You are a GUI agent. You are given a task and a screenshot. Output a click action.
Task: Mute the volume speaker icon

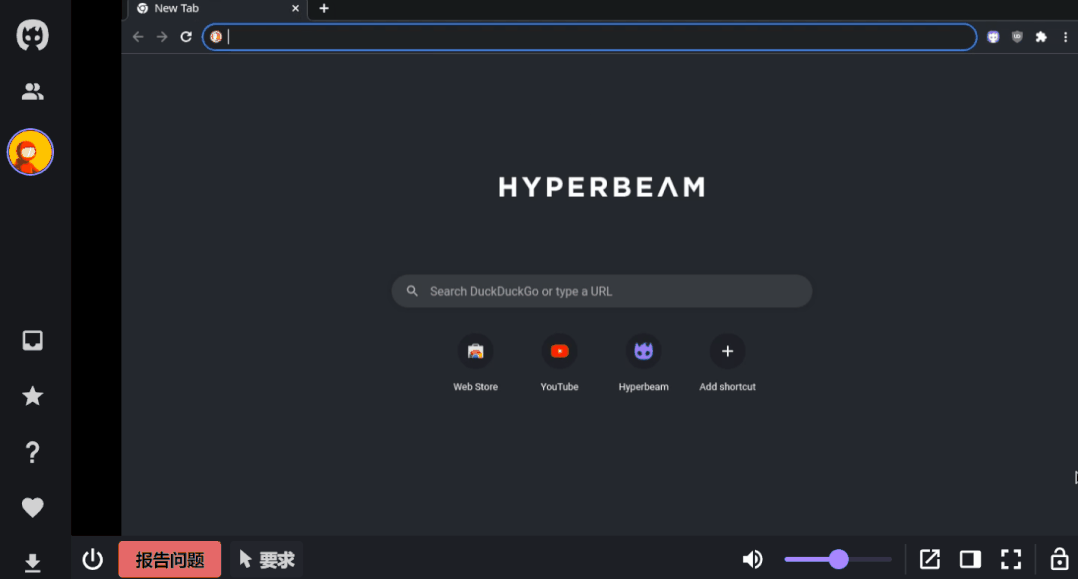tap(753, 559)
